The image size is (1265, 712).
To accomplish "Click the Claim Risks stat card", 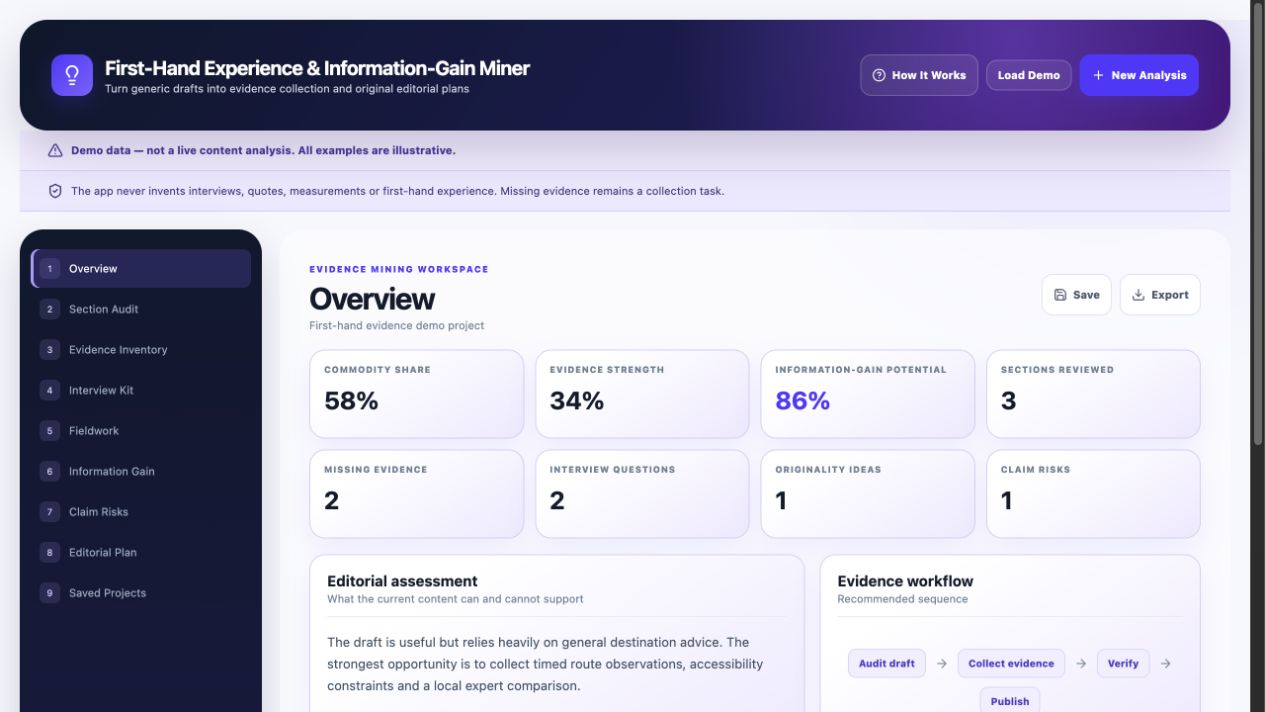I will (x=1093, y=494).
